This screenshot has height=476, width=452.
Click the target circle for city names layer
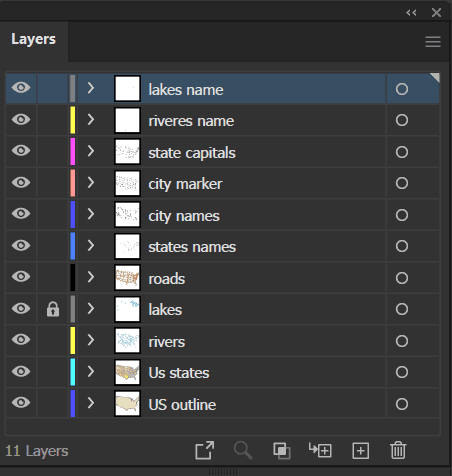402,215
